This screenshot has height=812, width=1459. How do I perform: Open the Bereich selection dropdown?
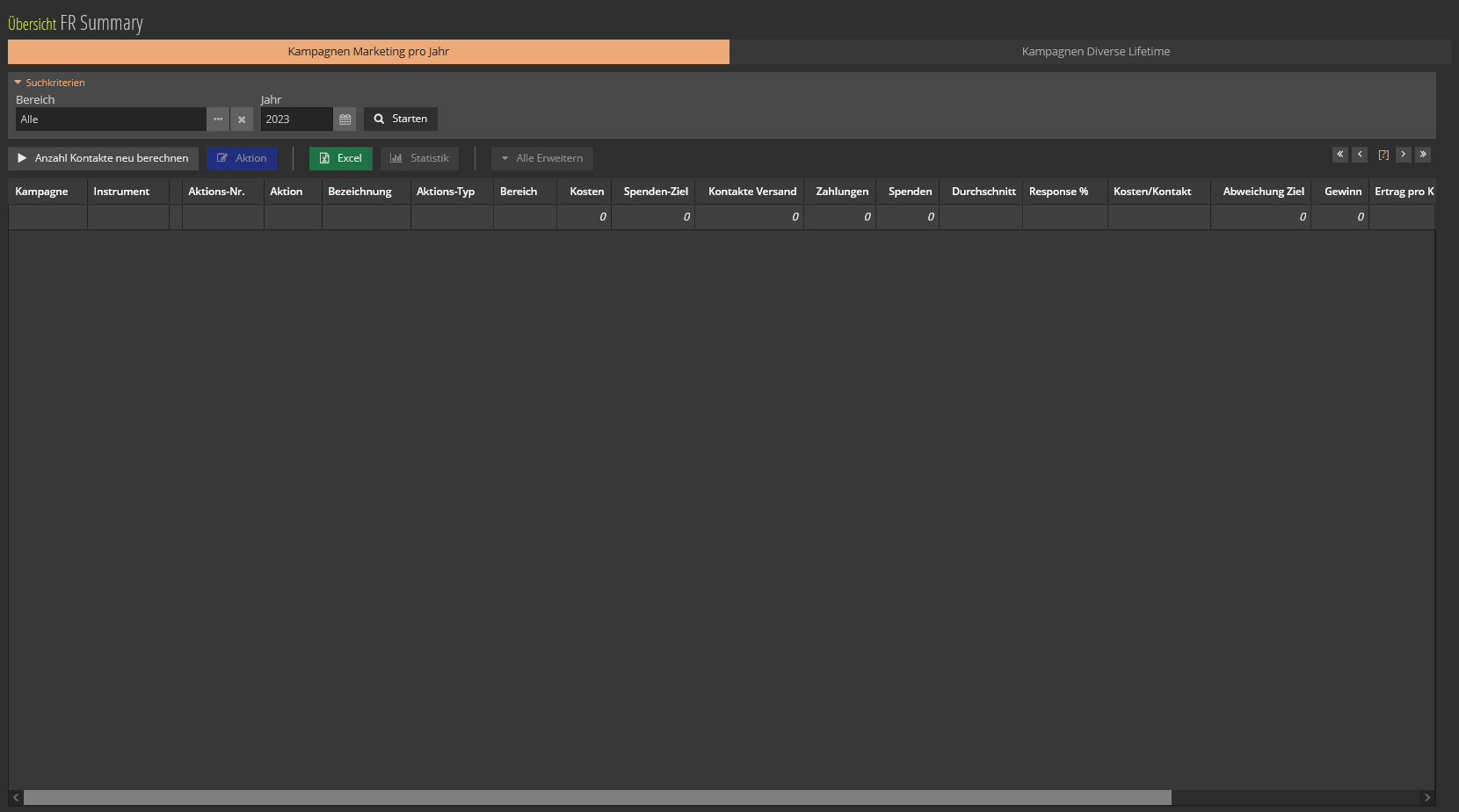click(x=110, y=119)
